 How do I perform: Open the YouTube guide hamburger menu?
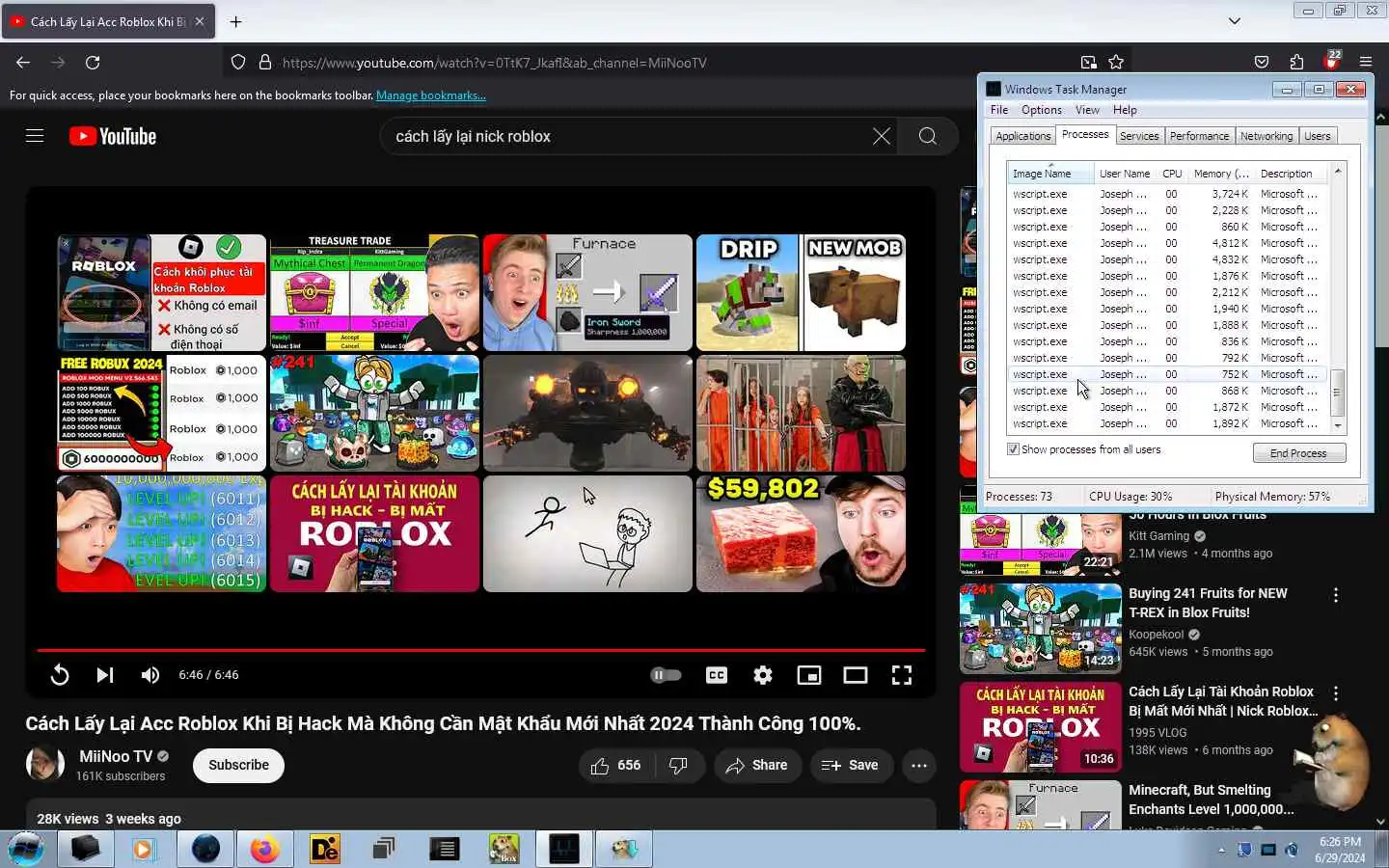pos(35,136)
